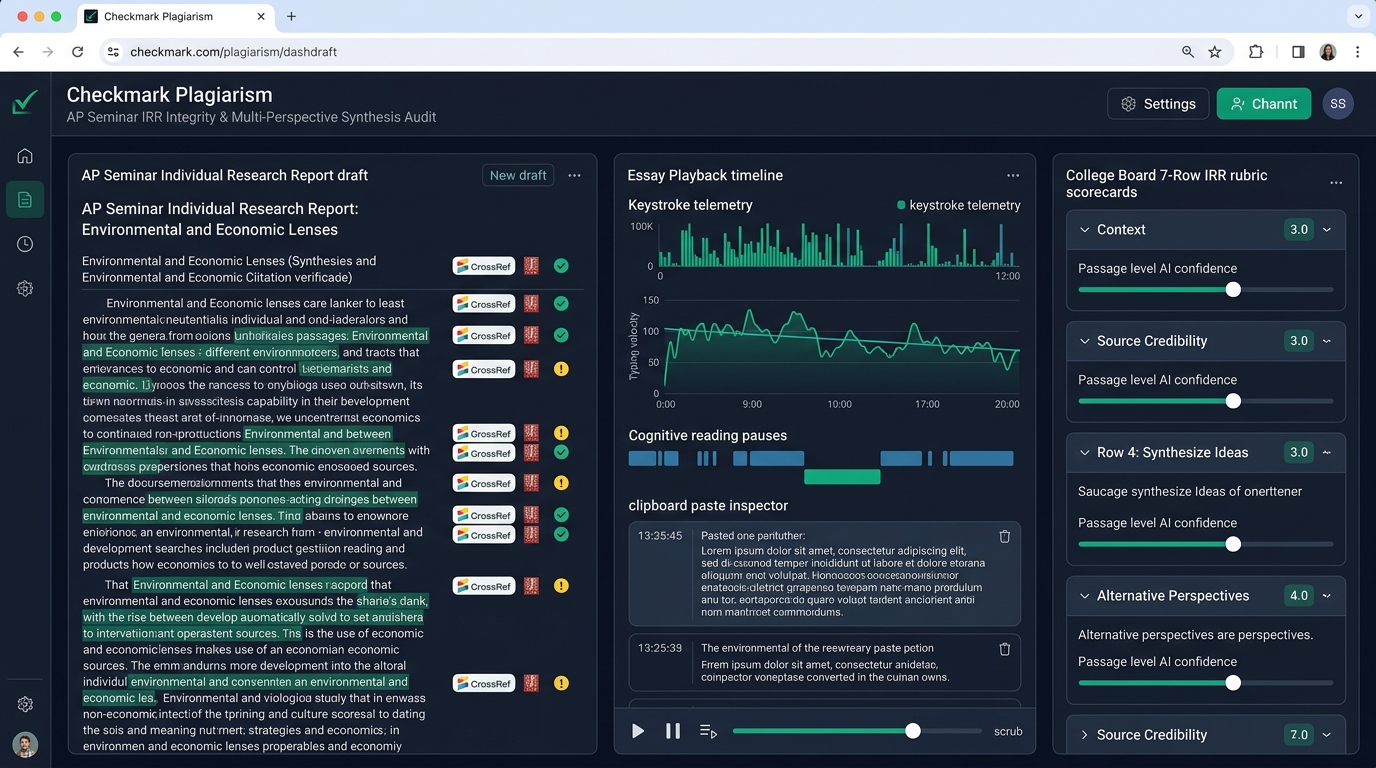Click the "keystroke telemetry" legend label with green dot

tap(959, 205)
